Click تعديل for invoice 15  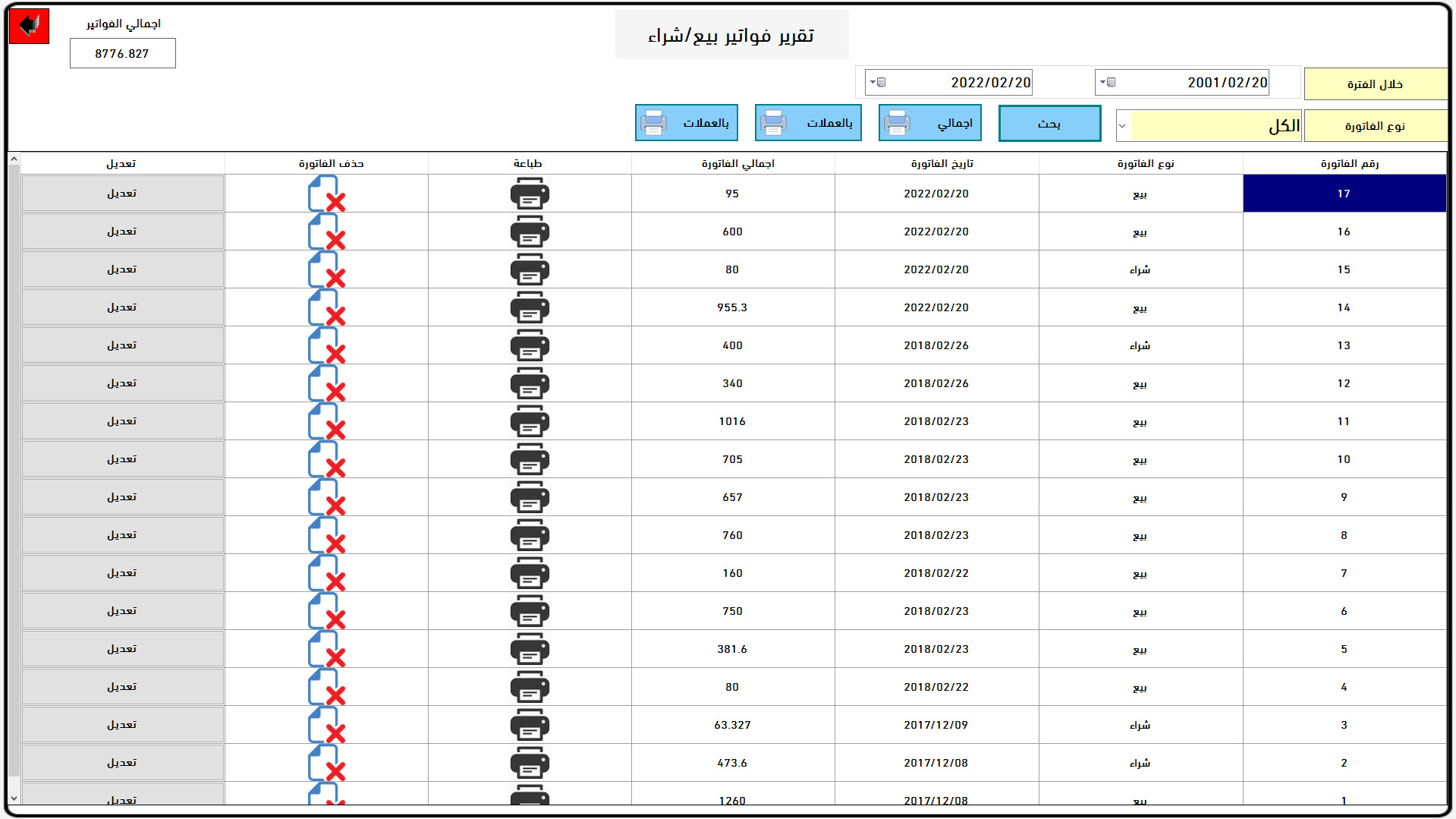point(122,269)
